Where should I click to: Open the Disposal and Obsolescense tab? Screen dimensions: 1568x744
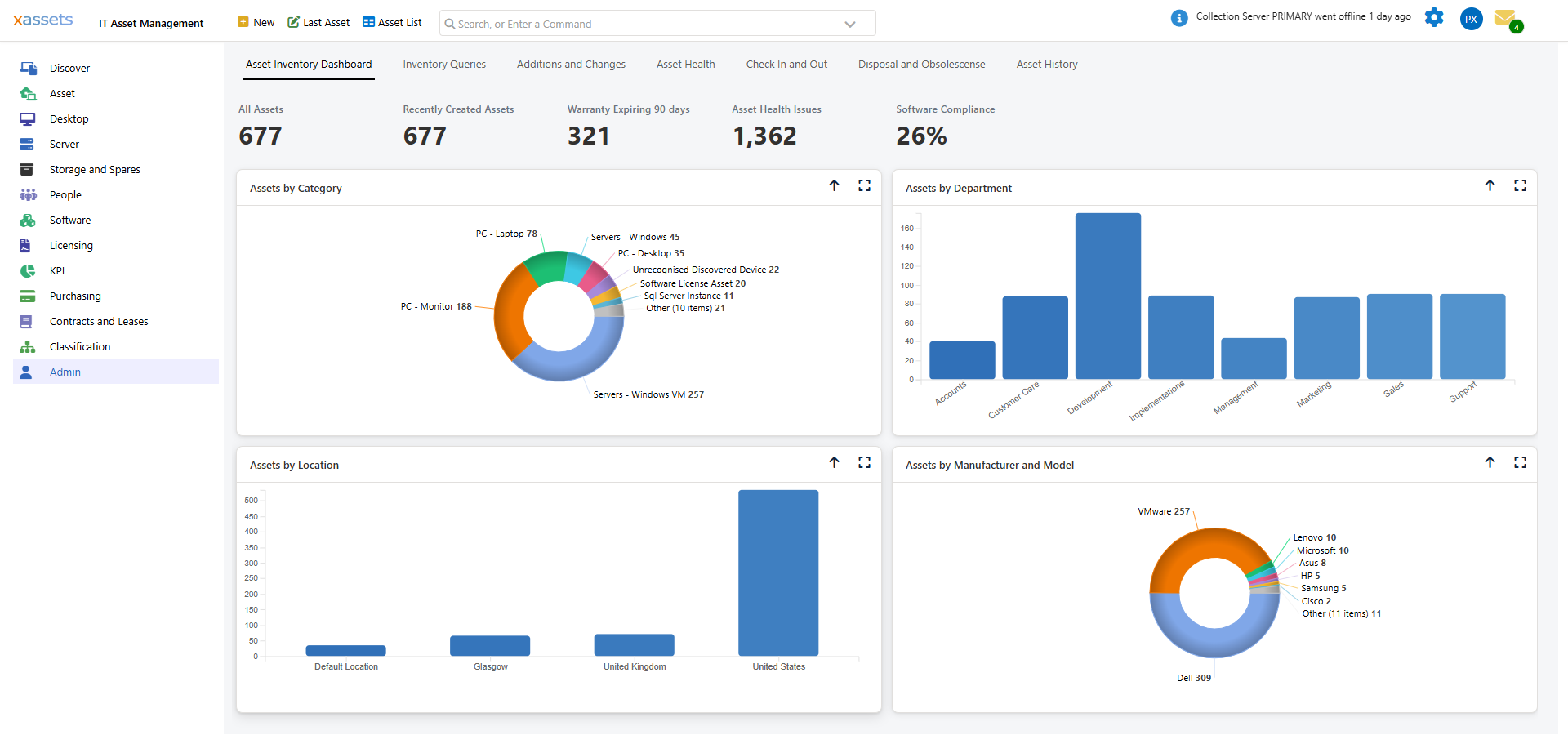(921, 64)
